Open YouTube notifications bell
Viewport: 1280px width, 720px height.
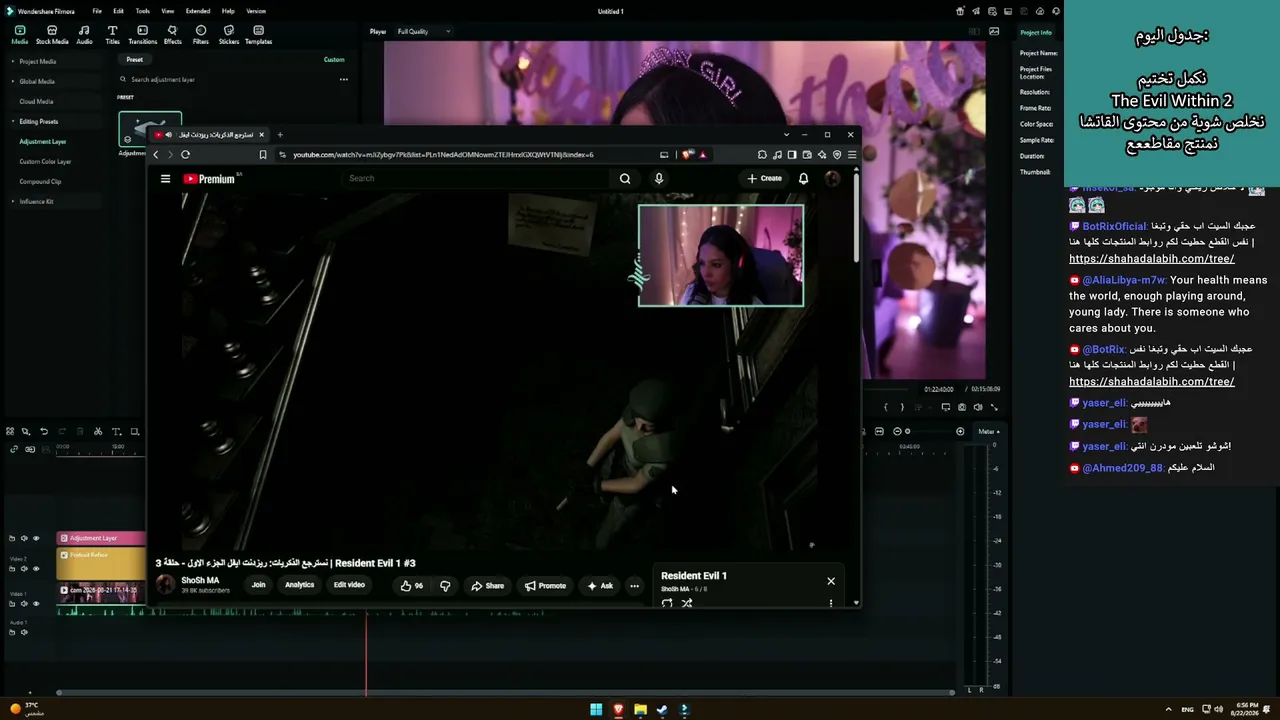coord(803,179)
